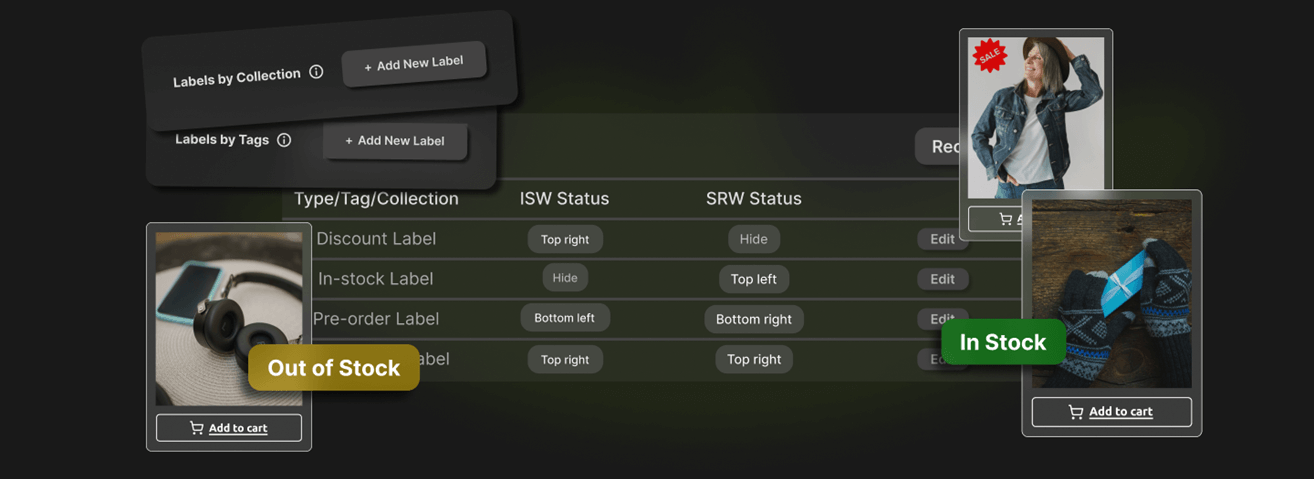Image resolution: width=1314 pixels, height=479 pixels.
Task: Click In-stock Label ISW Hide status
Action: 565,278
